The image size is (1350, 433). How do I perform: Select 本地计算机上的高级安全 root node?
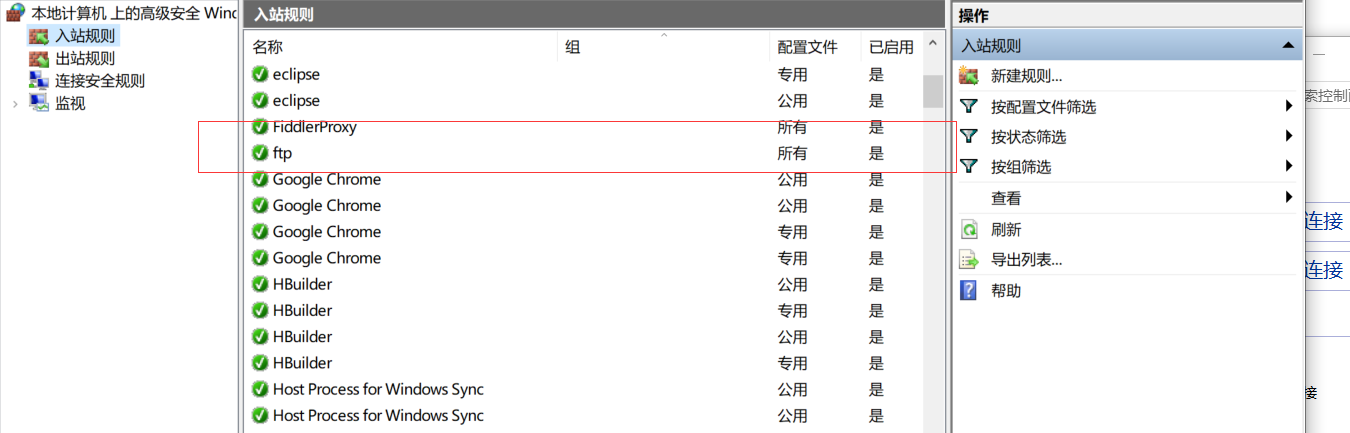pos(134,13)
